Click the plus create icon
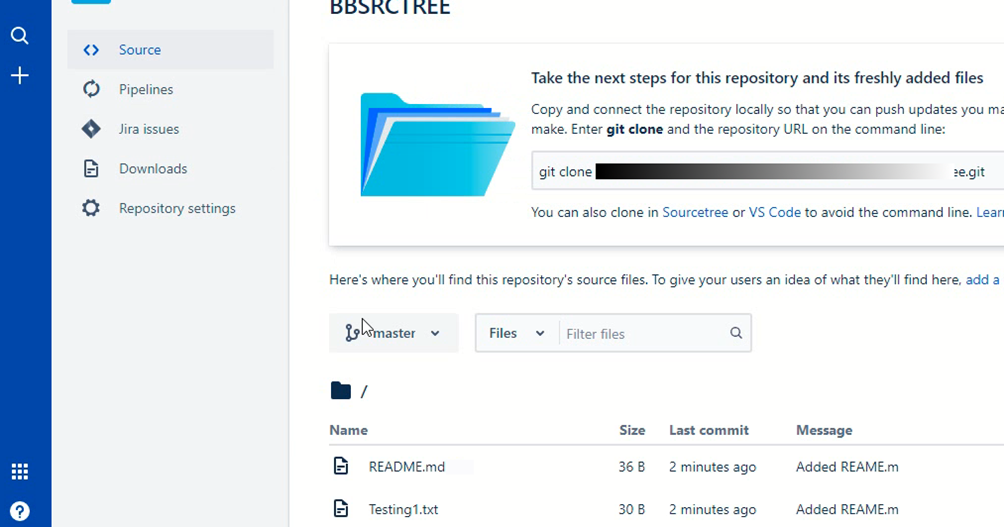The image size is (1004, 527). coord(19,76)
